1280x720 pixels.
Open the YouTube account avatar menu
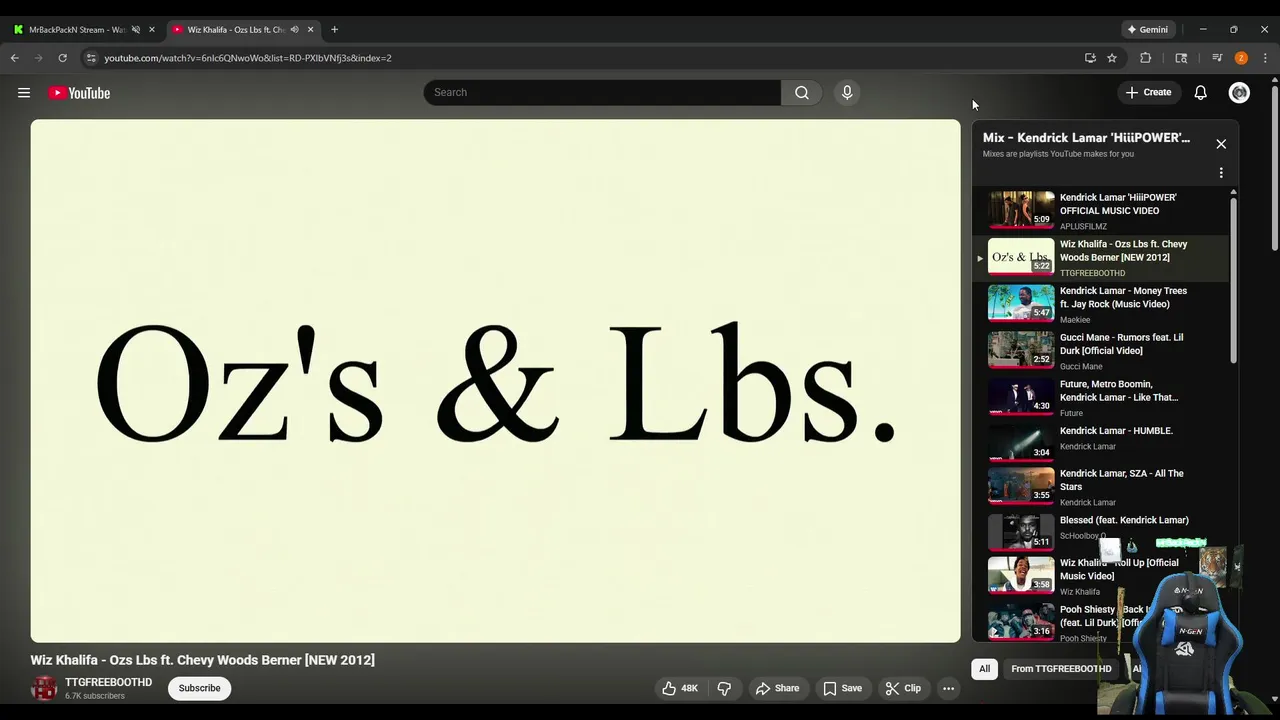click(1239, 92)
